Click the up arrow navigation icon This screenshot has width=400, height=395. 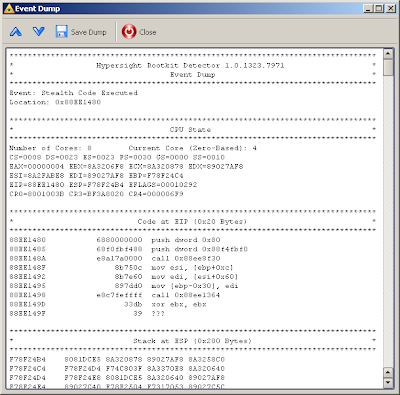(x=16, y=32)
